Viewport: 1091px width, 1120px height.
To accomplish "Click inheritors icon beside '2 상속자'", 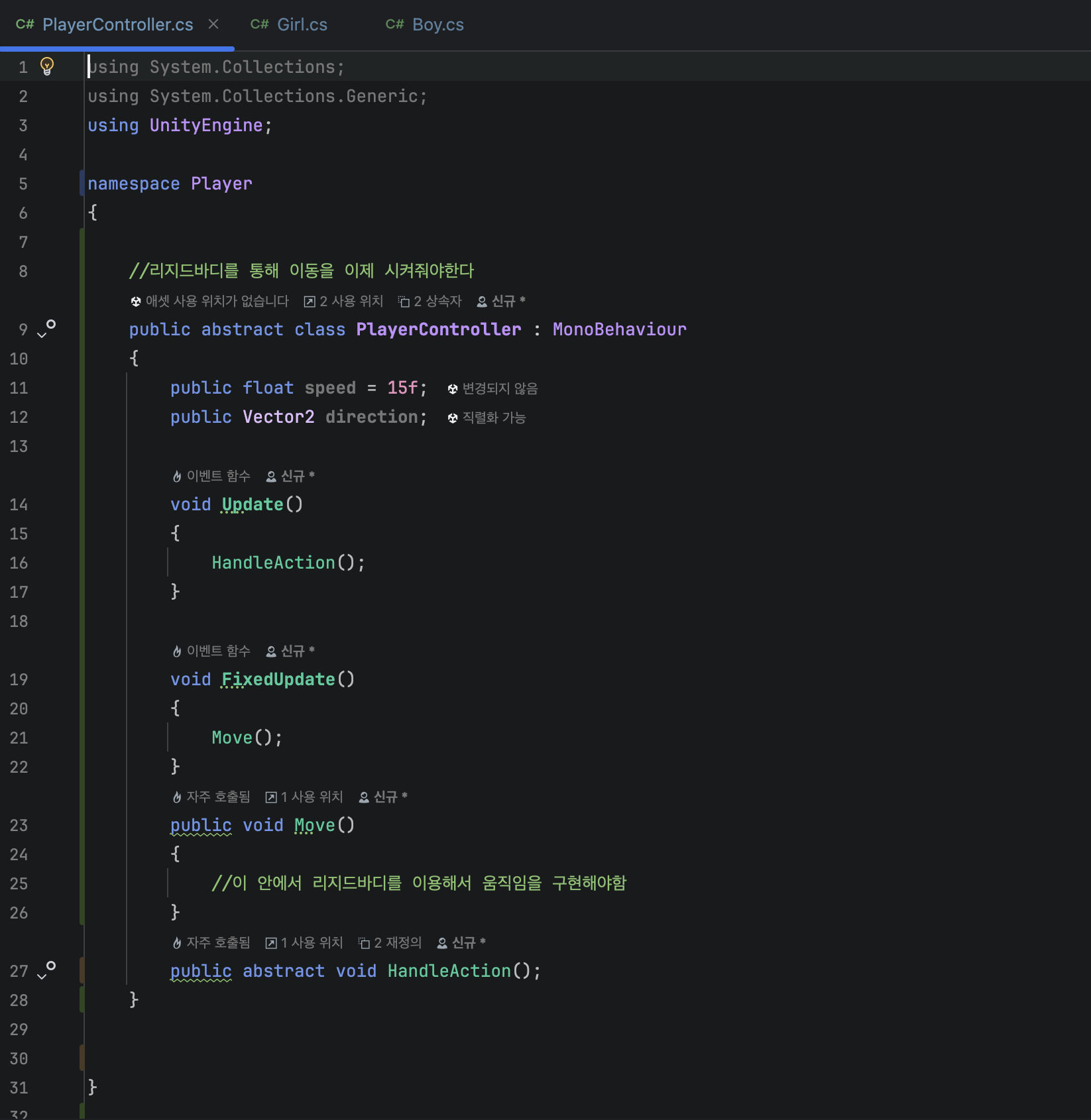I will [404, 302].
